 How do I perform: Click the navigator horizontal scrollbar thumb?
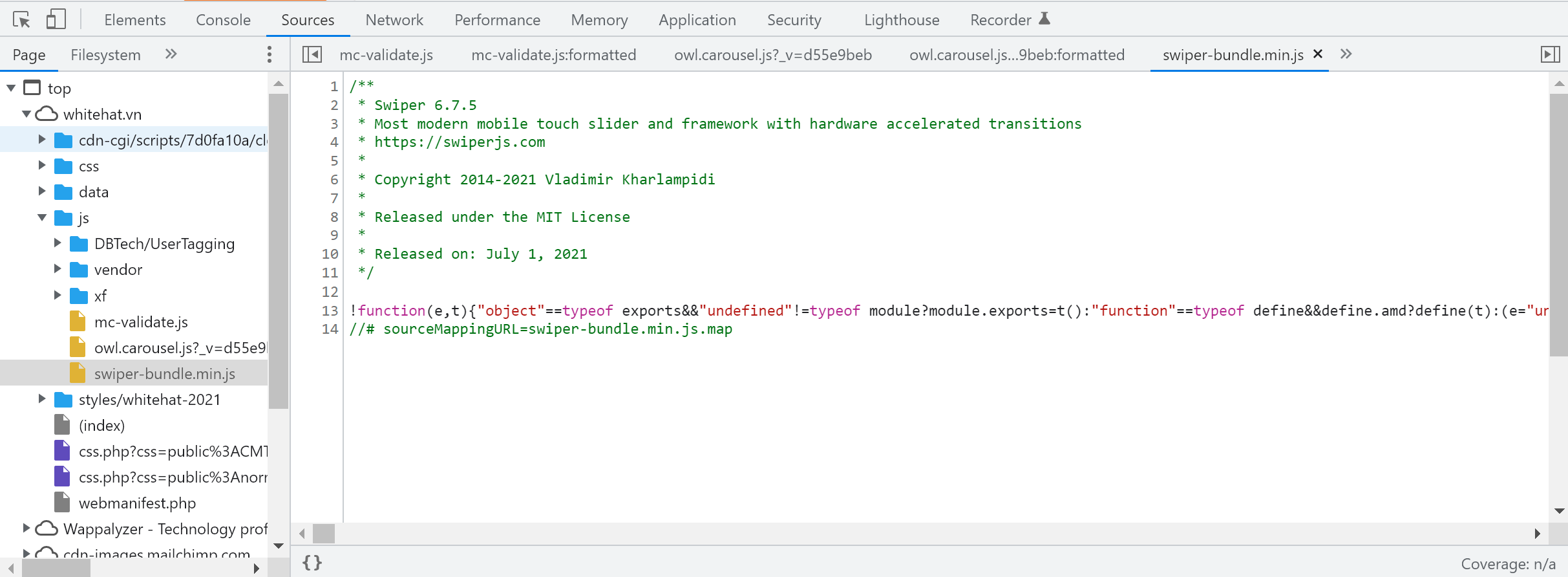point(56,569)
